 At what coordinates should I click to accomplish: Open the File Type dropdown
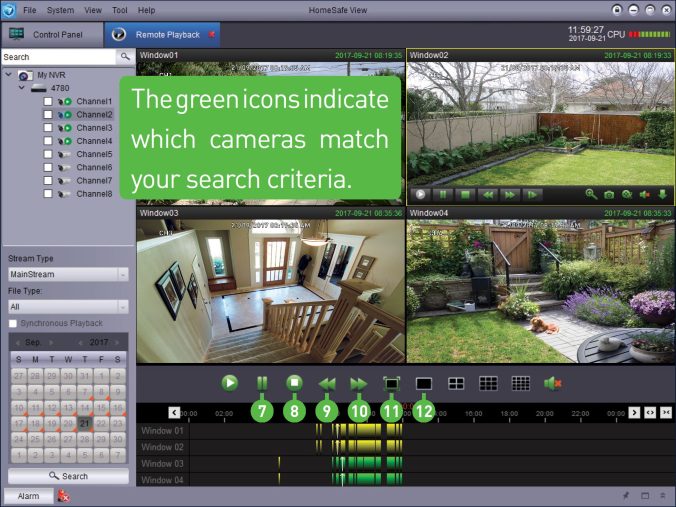(x=67, y=307)
